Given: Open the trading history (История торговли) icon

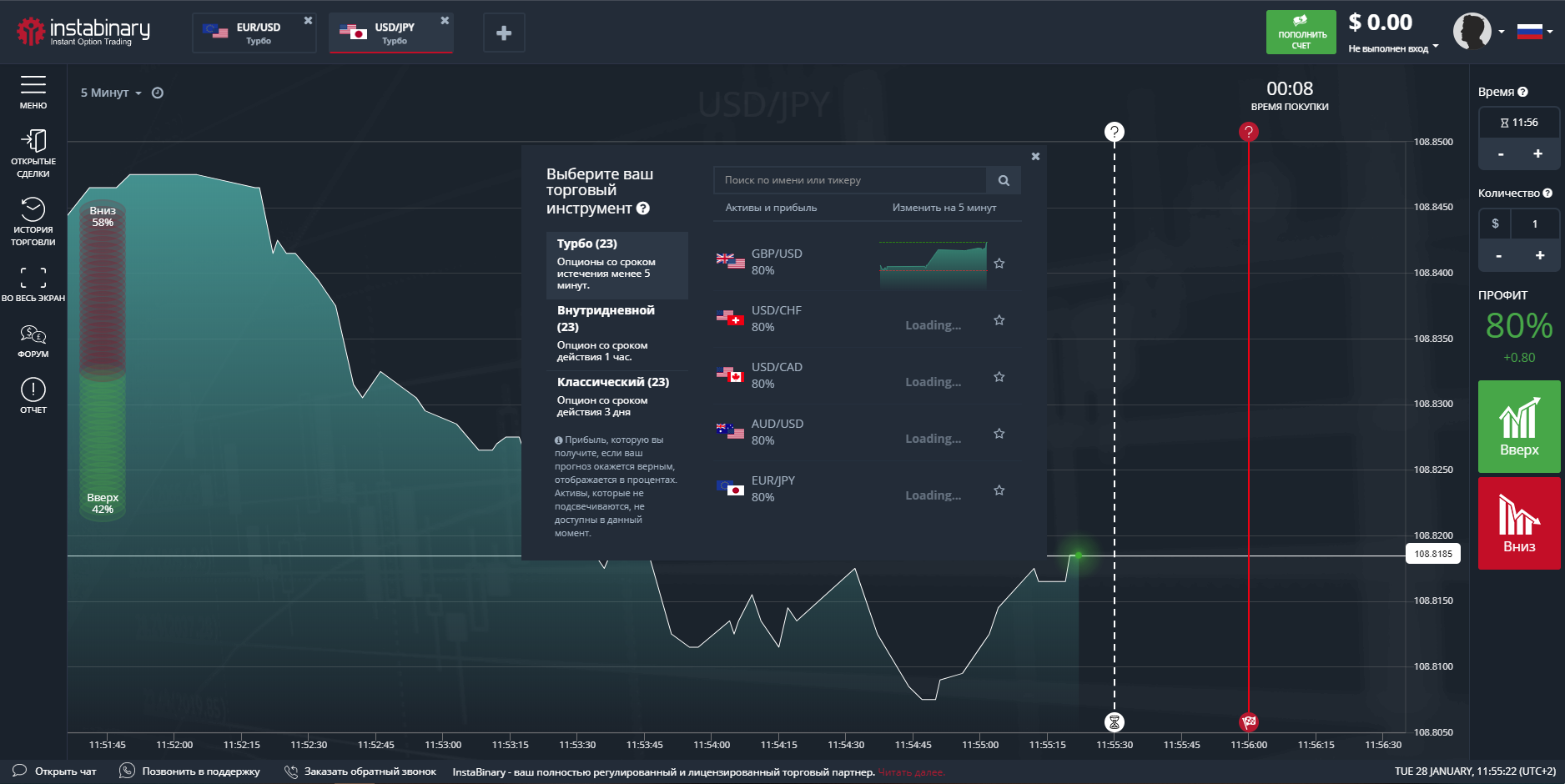Looking at the screenshot, I should (33, 220).
